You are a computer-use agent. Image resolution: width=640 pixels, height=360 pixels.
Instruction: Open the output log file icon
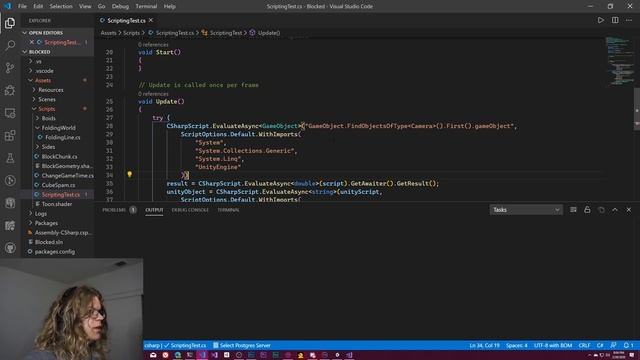point(601,210)
